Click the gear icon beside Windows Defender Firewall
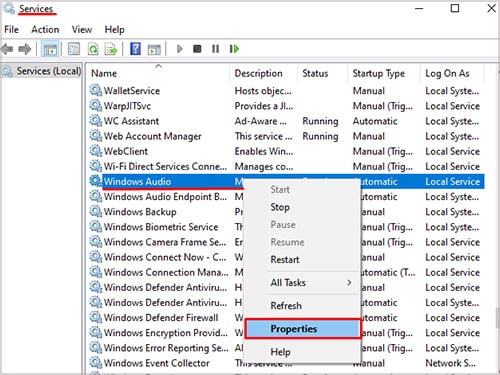The width and height of the screenshot is (500, 375). coord(96,317)
